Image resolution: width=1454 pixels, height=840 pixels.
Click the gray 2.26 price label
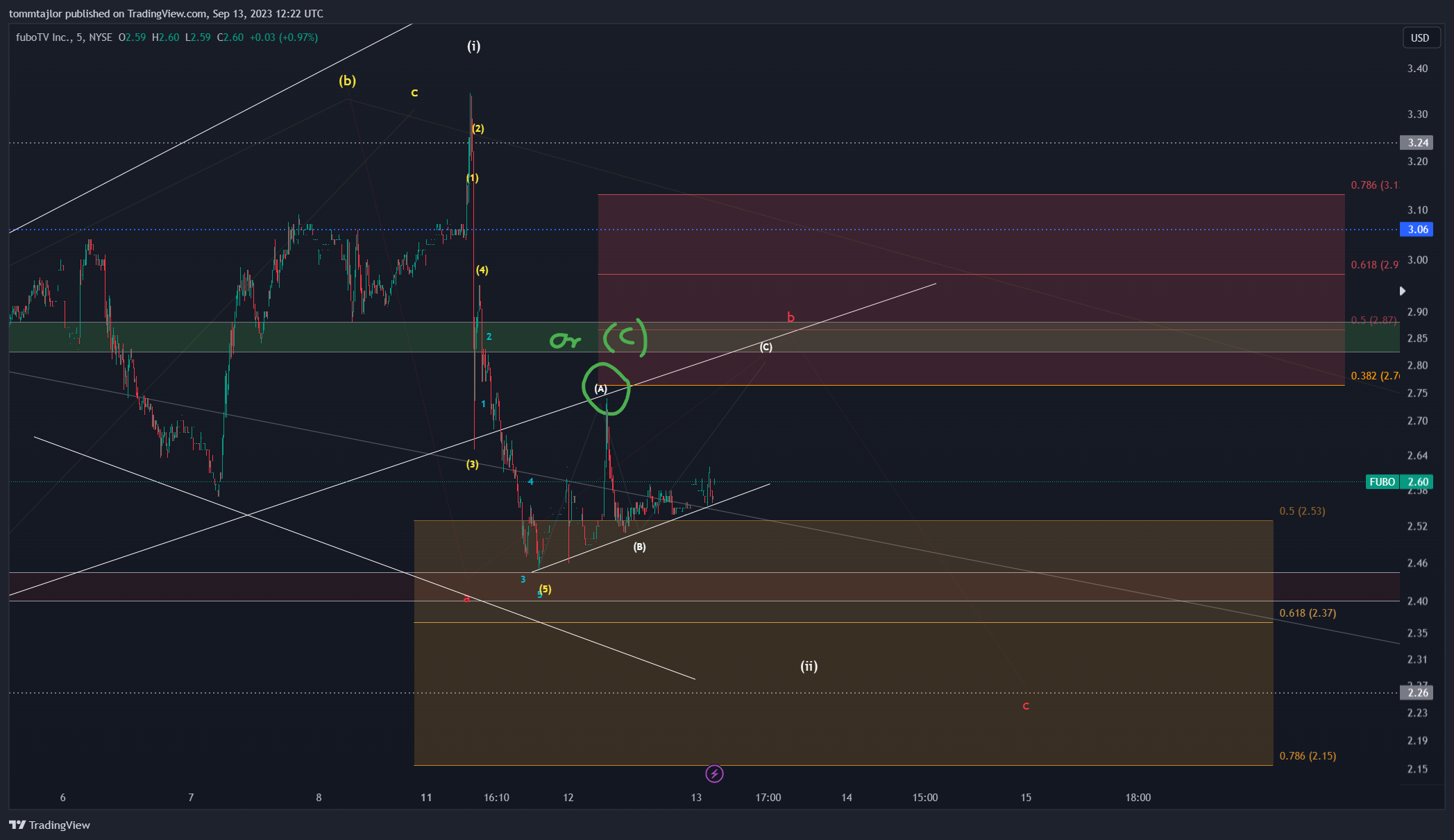[1417, 692]
